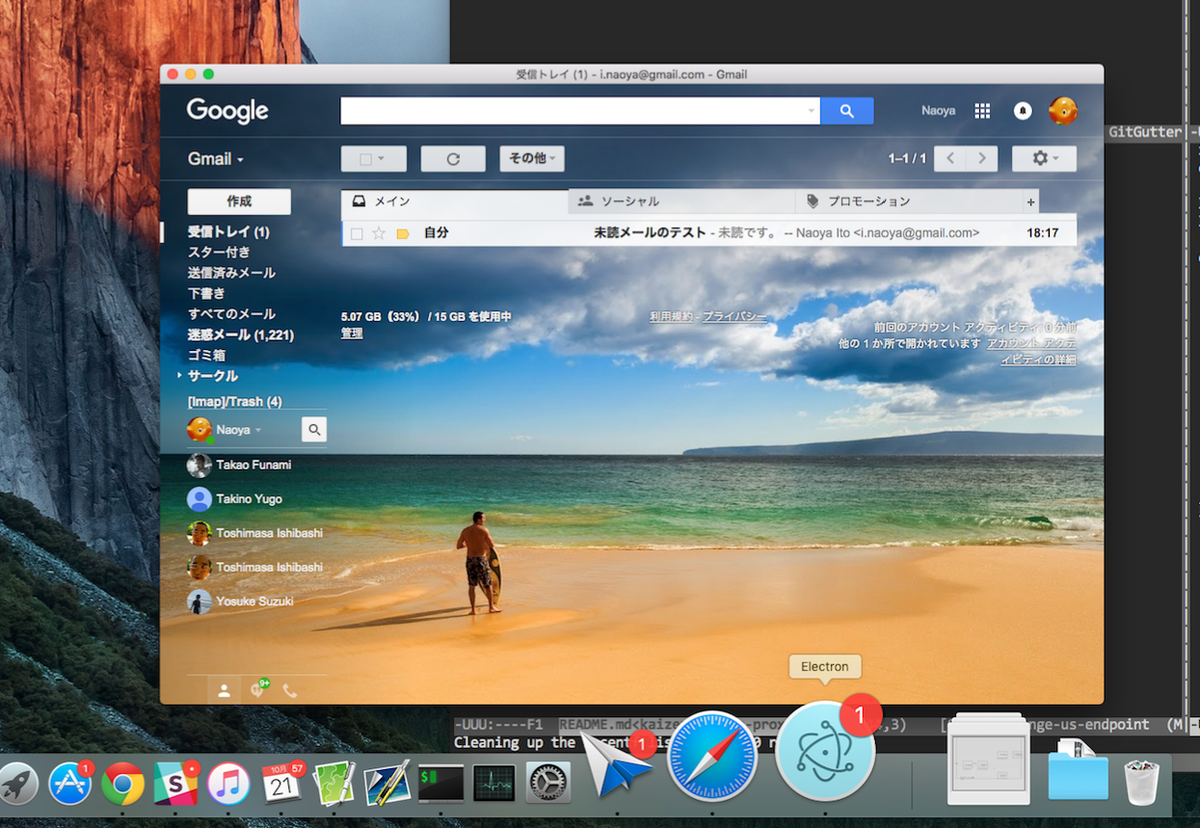Open Google notifications bell
The image size is (1200, 828).
click(1022, 111)
